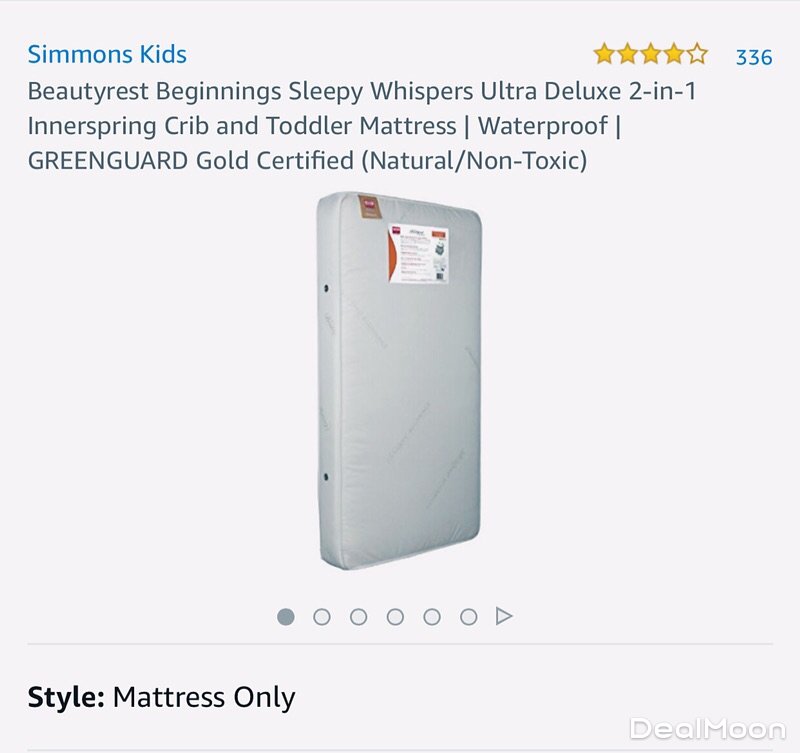Click the Beautyrest Beginnings product title text

pyautogui.click(x=362, y=126)
